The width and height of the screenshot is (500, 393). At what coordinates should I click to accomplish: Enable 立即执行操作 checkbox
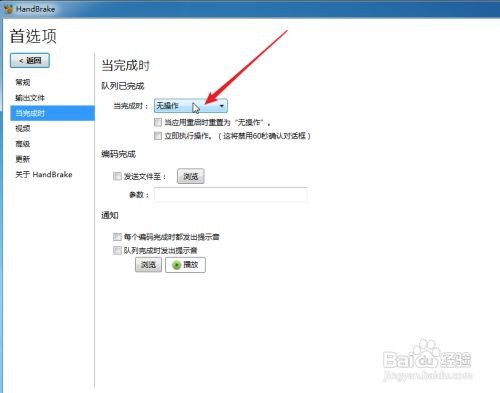pyautogui.click(x=158, y=136)
